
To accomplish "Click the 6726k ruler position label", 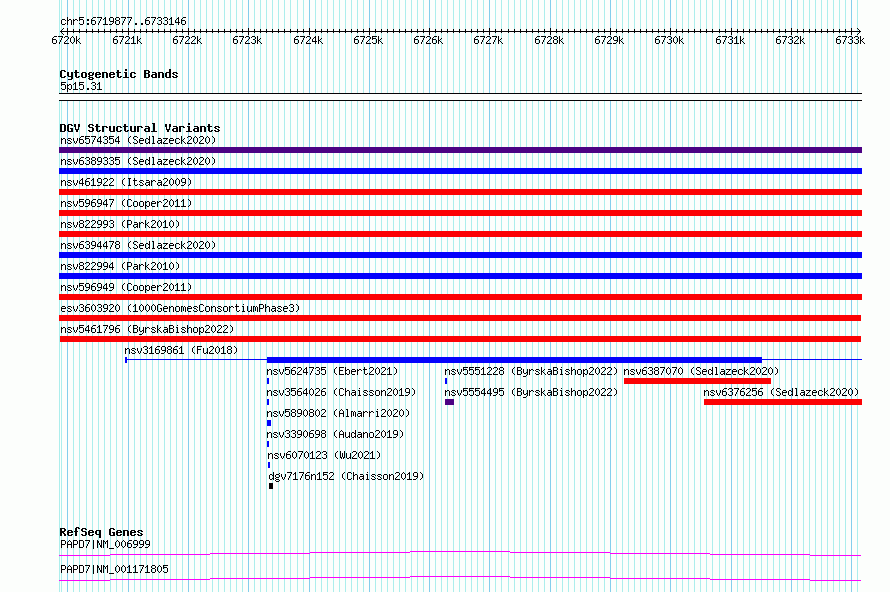I will pyautogui.click(x=428, y=40).
